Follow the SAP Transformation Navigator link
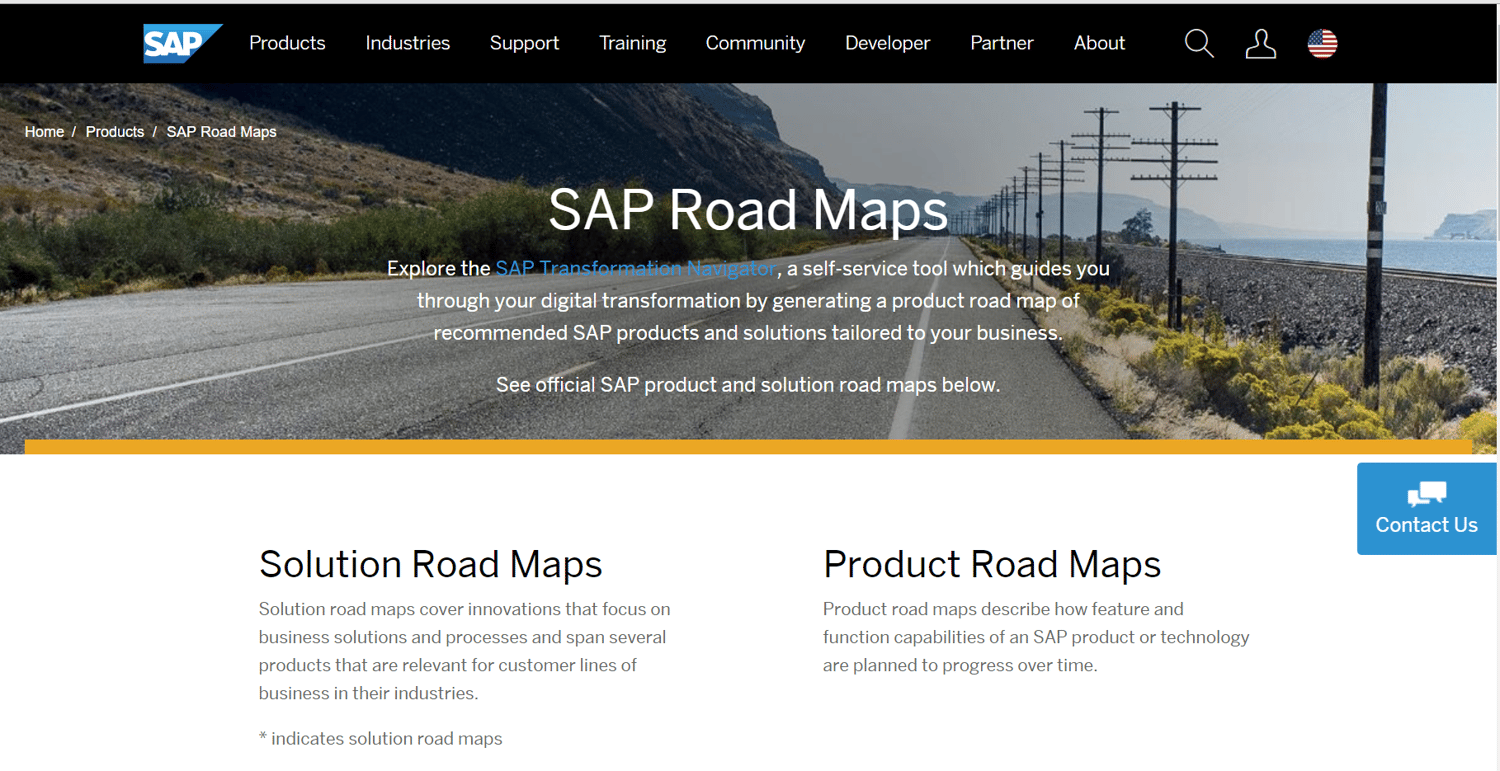Viewport: 1500px width, 771px height. pyautogui.click(x=636, y=268)
